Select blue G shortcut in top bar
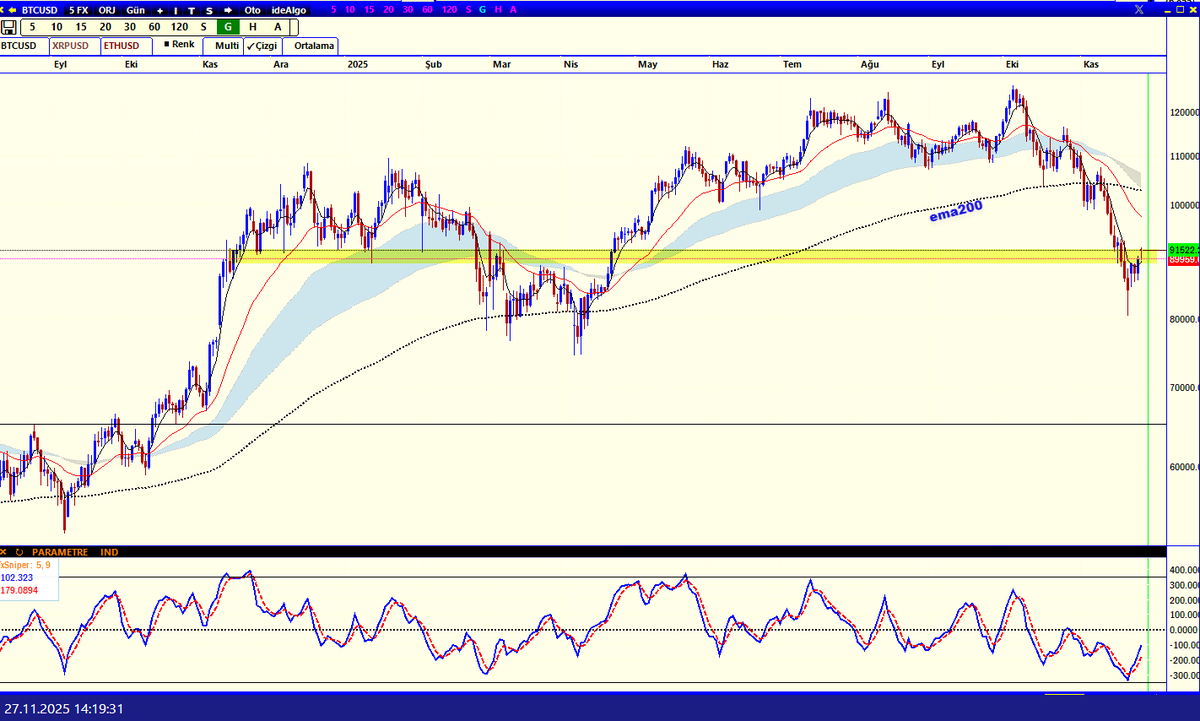Screen dimensions: 1200x721 click(x=483, y=9)
